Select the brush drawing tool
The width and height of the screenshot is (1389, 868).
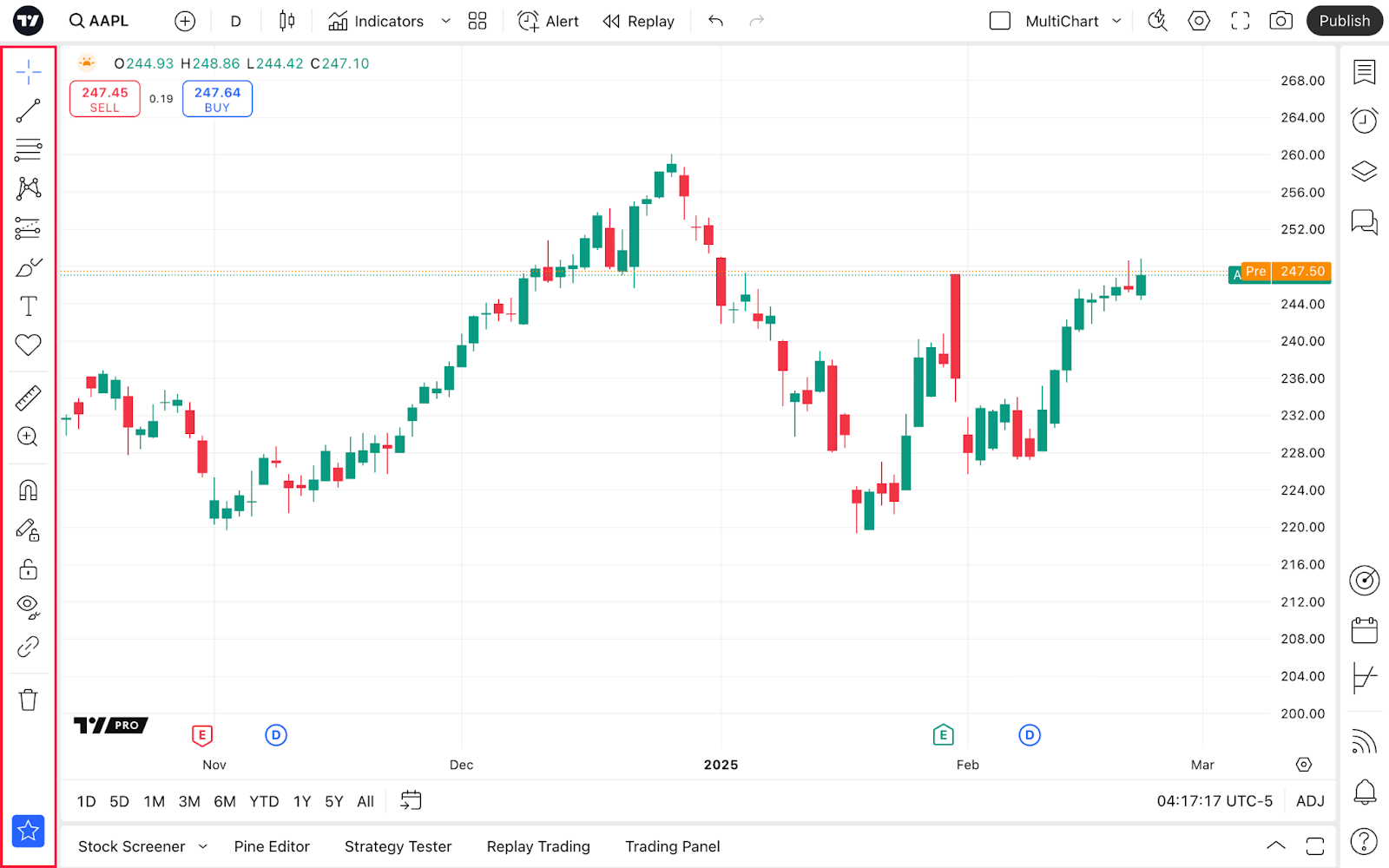tap(28, 266)
